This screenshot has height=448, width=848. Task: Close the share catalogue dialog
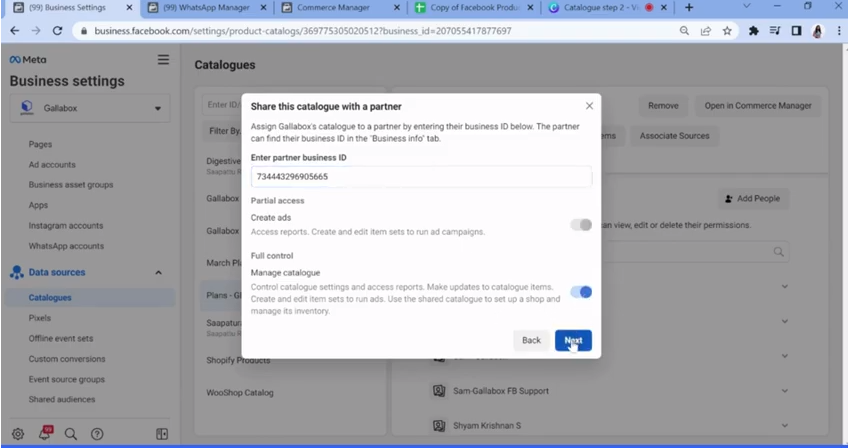(589, 106)
